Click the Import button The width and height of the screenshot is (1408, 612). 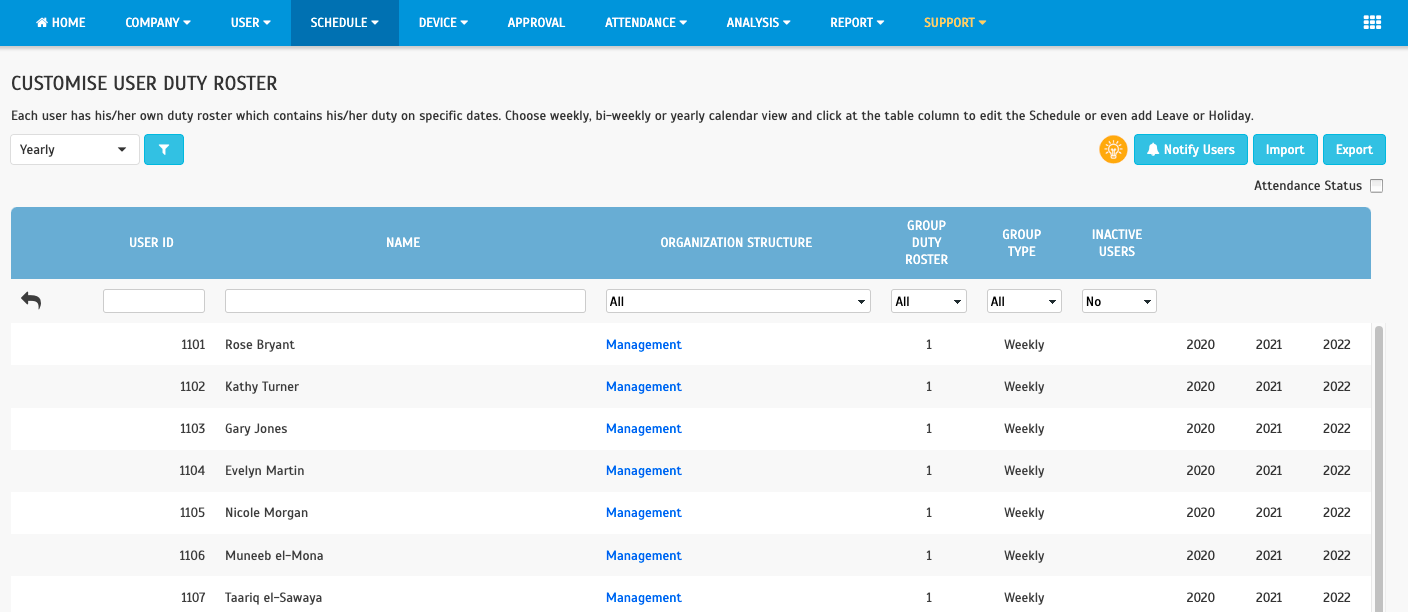pos(1285,149)
